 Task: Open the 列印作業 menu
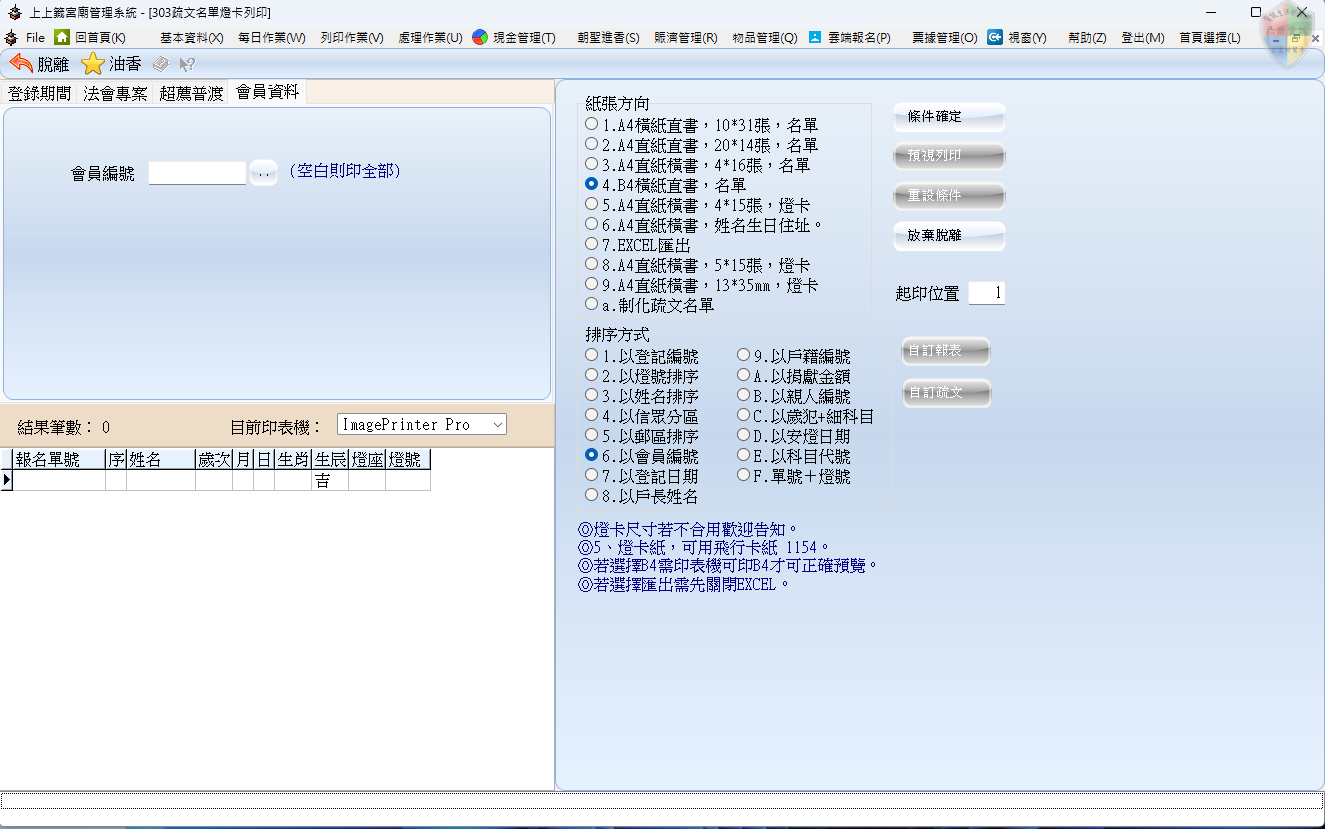pyautogui.click(x=351, y=38)
